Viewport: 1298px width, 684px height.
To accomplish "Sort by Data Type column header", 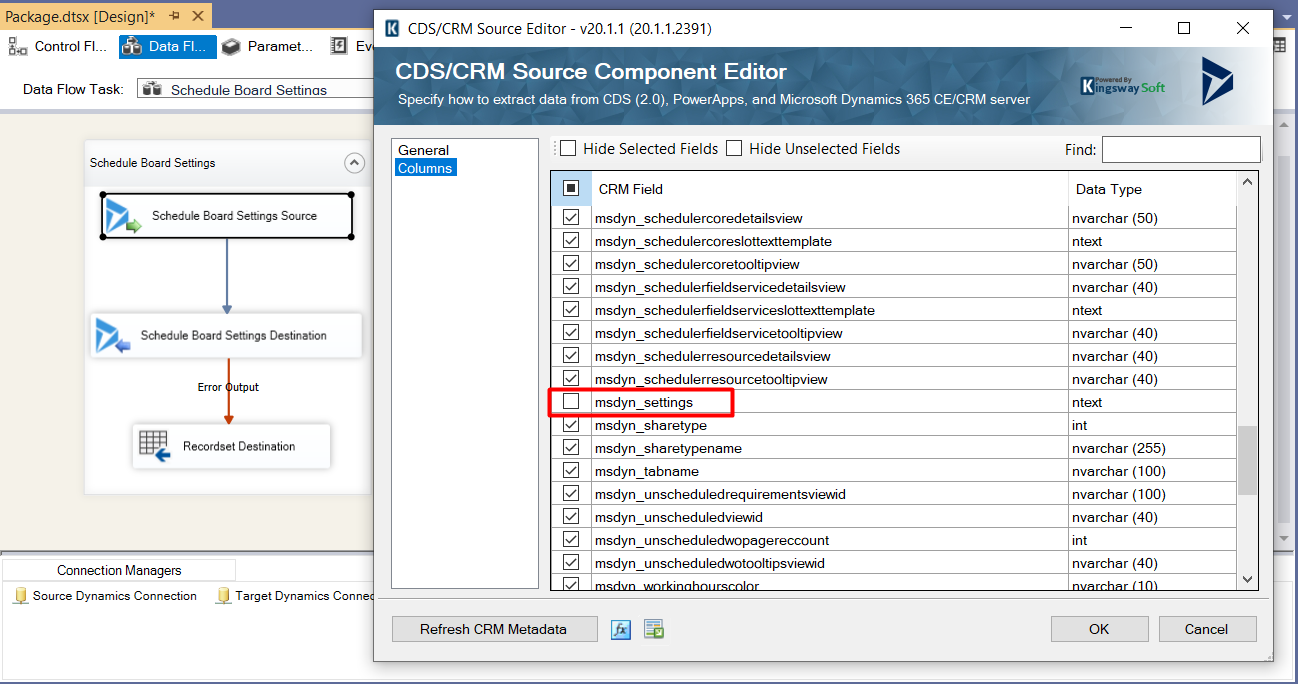I will coord(1152,189).
